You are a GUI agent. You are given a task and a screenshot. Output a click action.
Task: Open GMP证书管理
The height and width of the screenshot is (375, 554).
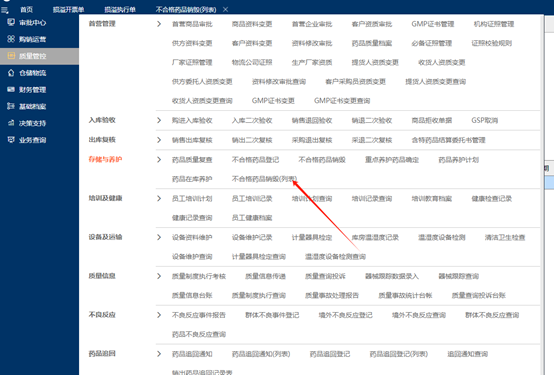pyautogui.click(x=433, y=24)
